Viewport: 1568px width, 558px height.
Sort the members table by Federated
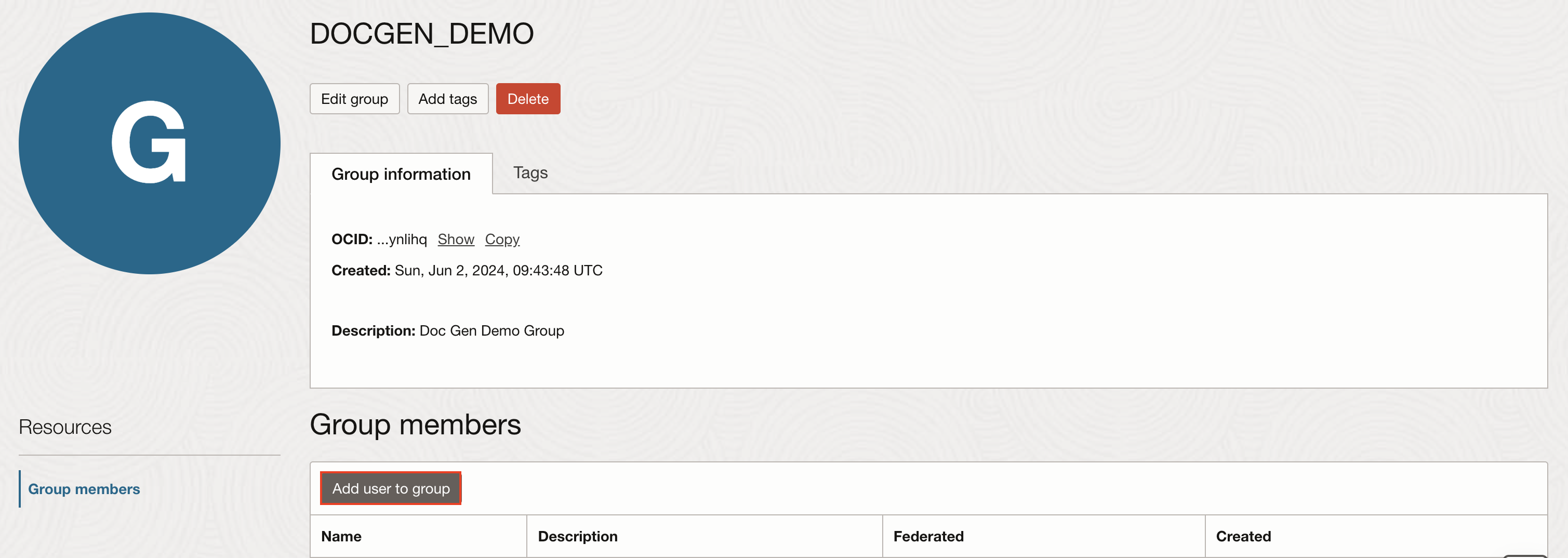coord(928,536)
